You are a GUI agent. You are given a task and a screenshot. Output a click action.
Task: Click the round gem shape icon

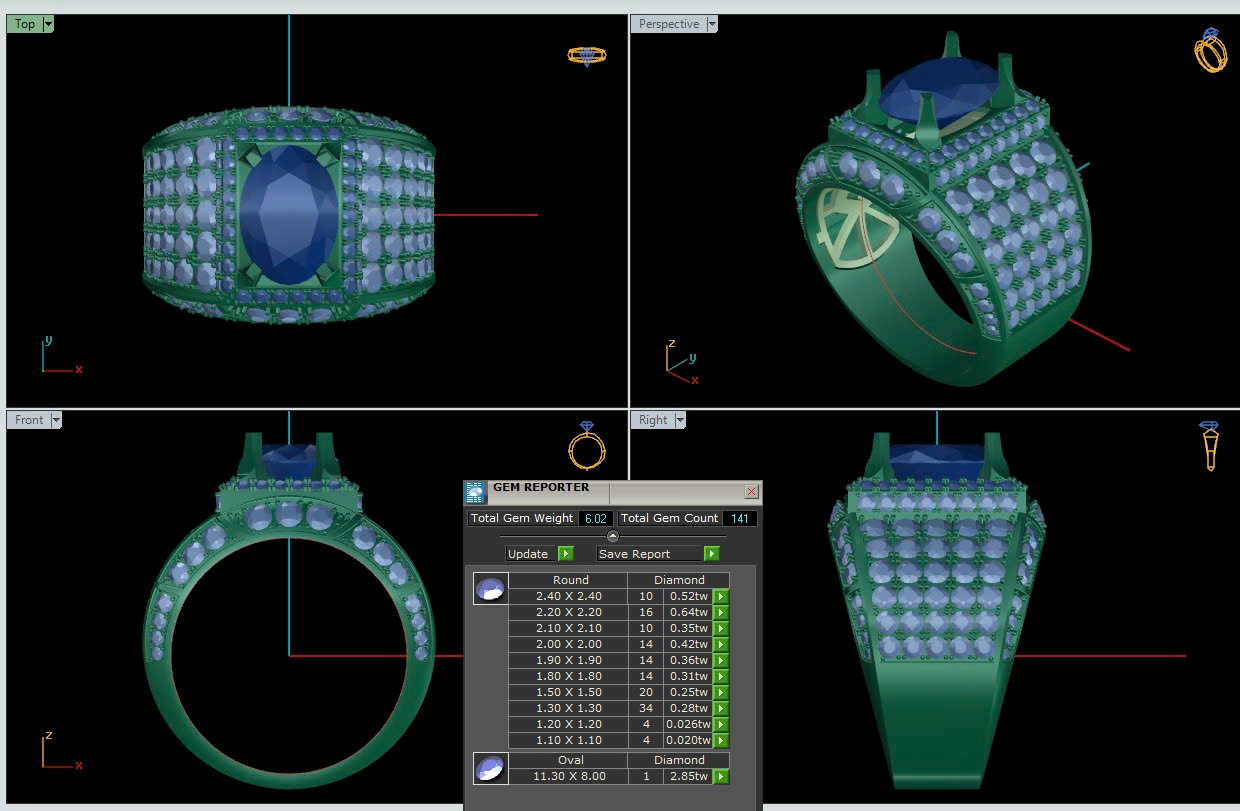pos(490,589)
